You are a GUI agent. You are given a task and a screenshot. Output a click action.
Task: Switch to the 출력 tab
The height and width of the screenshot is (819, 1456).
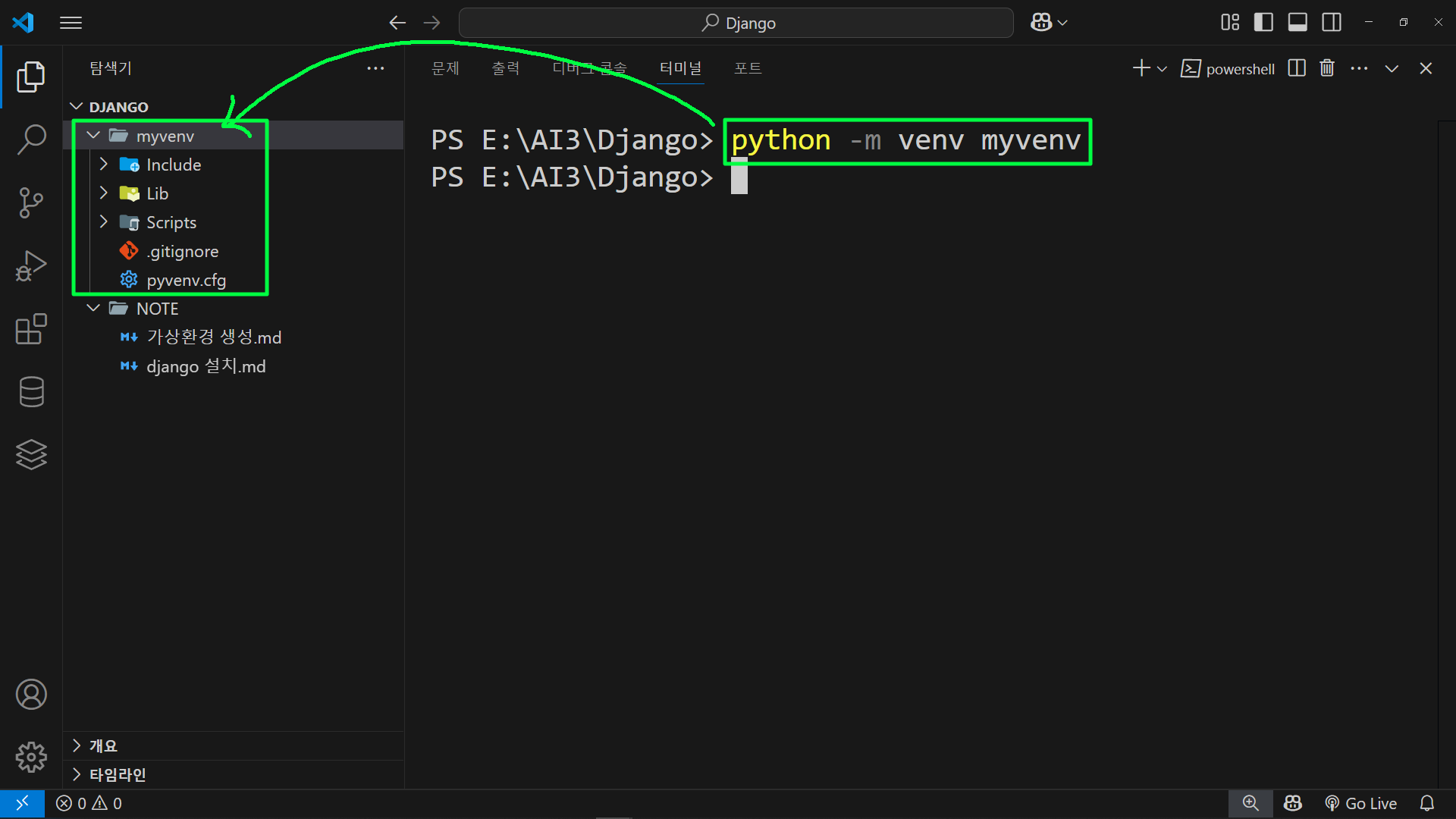(505, 68)
